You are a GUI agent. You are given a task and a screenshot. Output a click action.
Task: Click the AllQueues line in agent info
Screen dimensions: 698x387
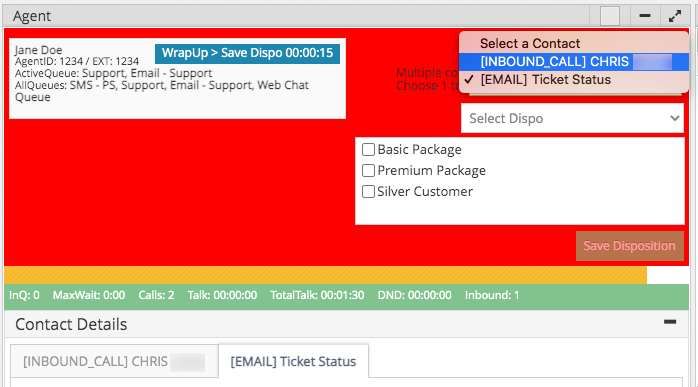162,91
